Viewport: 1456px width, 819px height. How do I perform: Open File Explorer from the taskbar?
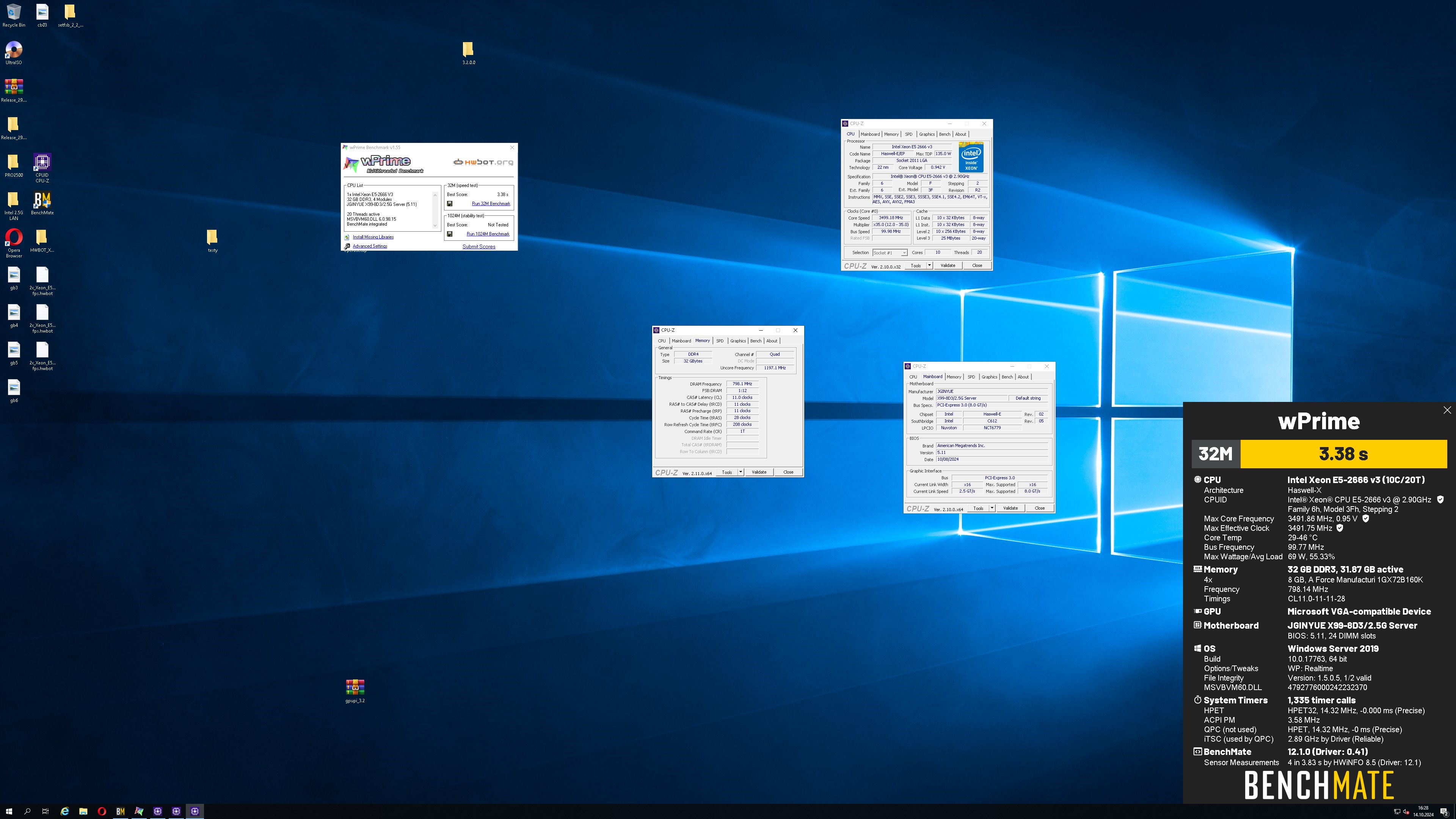(x=83, y=811)
